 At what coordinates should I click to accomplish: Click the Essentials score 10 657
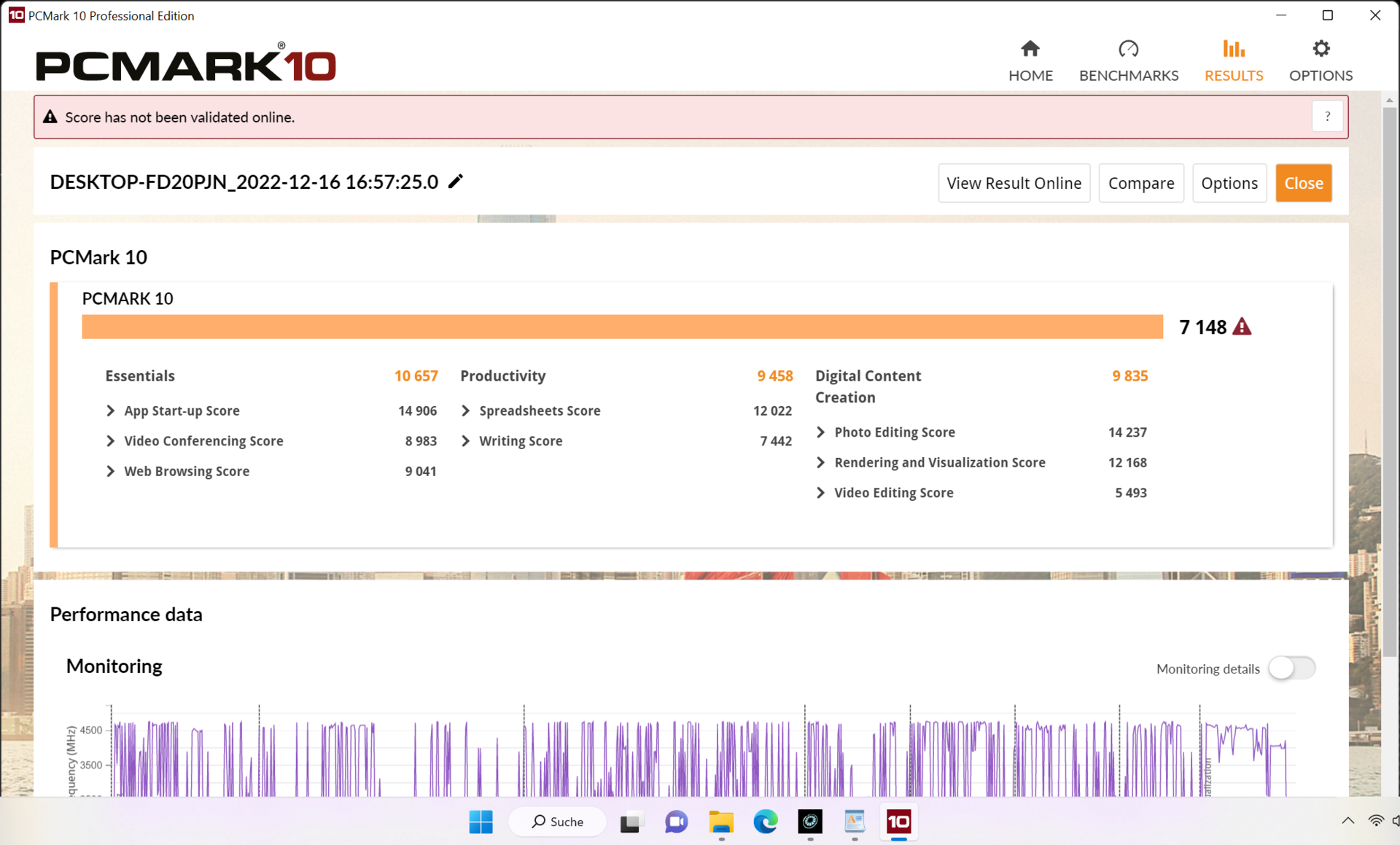416,376
